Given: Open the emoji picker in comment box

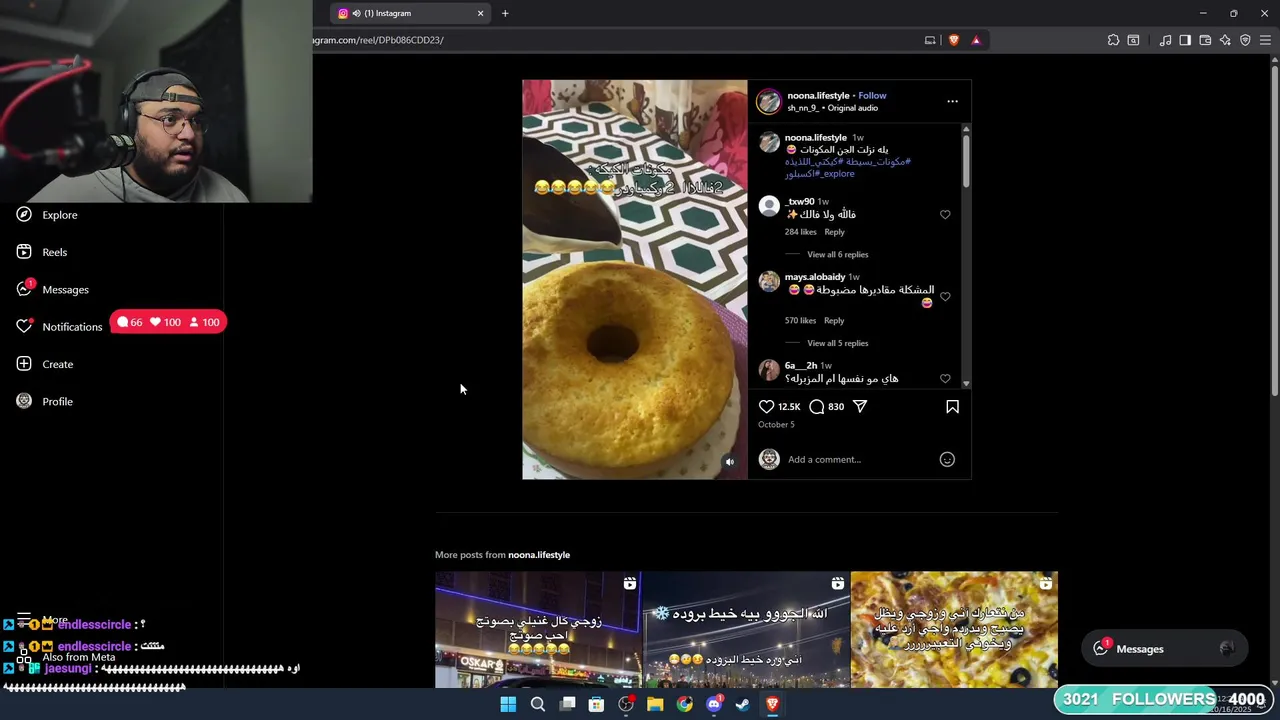Looking at the screenshot, I should pyautogui.click(x=947, y=460).
